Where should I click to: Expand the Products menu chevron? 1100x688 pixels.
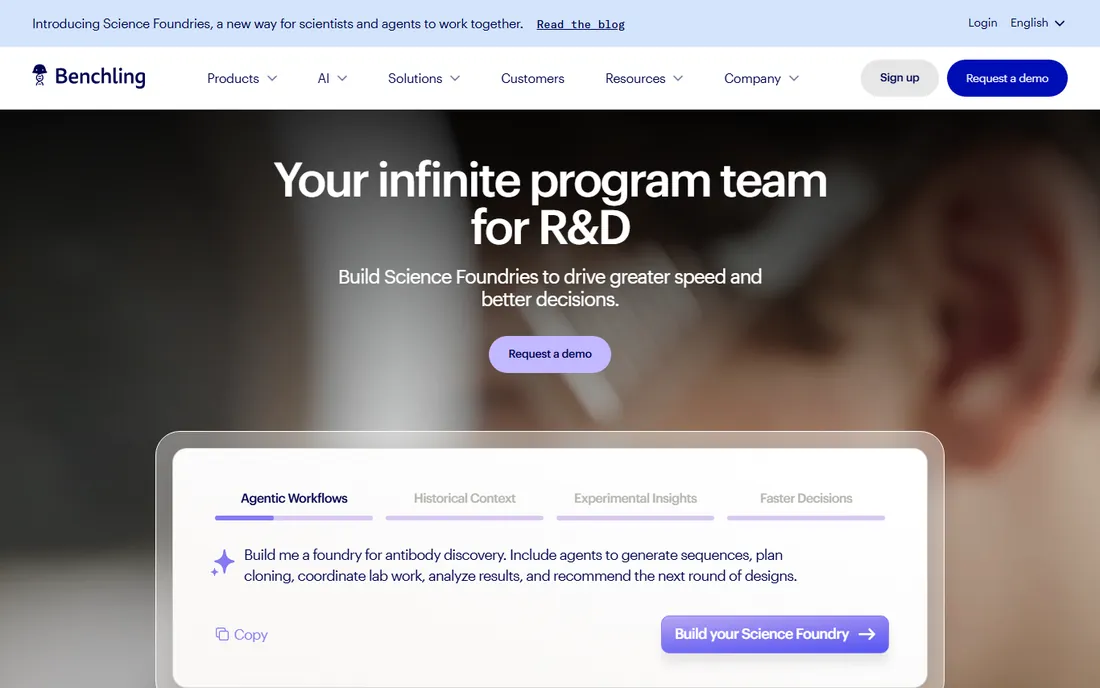(272, 79)
